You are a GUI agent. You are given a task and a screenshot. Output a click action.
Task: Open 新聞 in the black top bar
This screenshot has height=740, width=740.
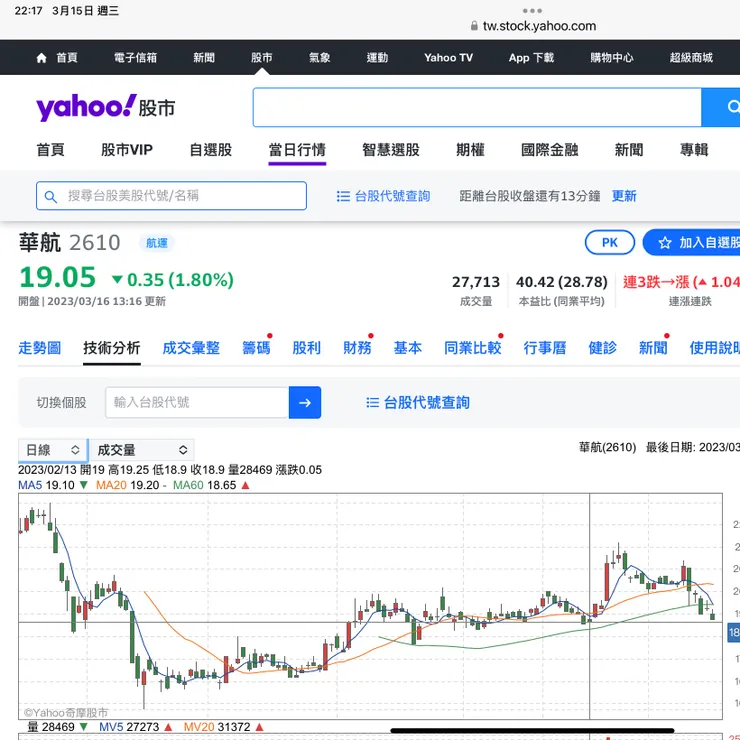204,58
